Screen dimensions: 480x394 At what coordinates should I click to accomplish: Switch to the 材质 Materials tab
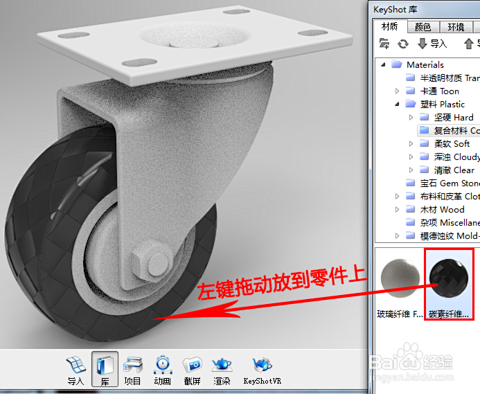click(390, 26)
